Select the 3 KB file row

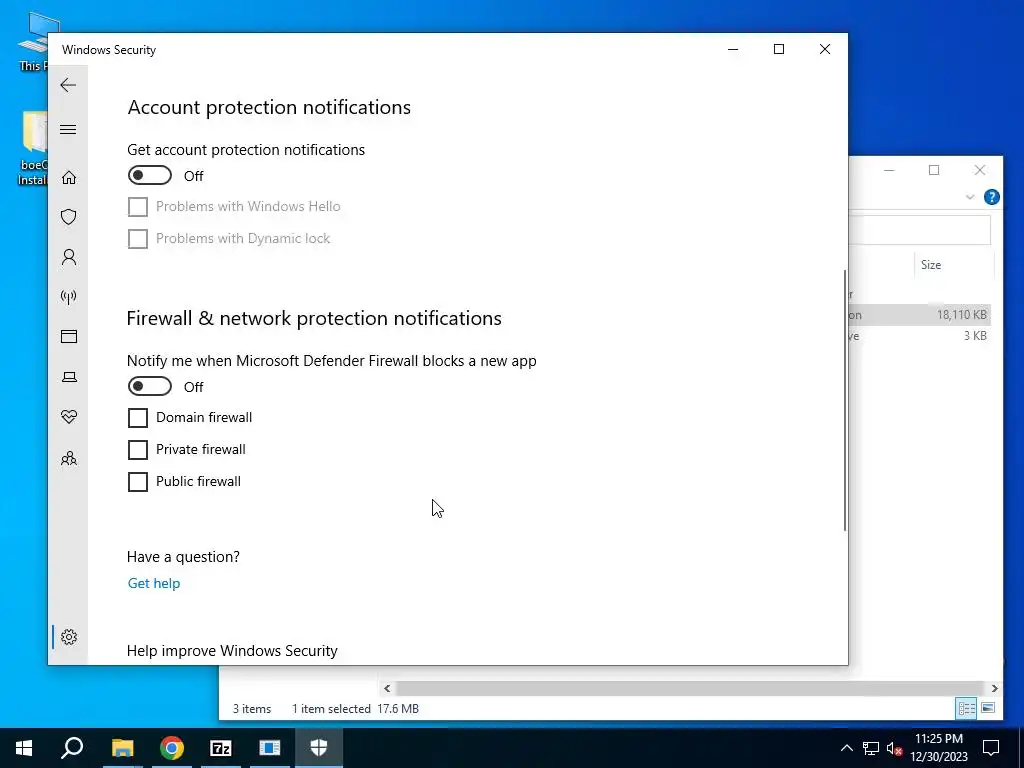920,336
